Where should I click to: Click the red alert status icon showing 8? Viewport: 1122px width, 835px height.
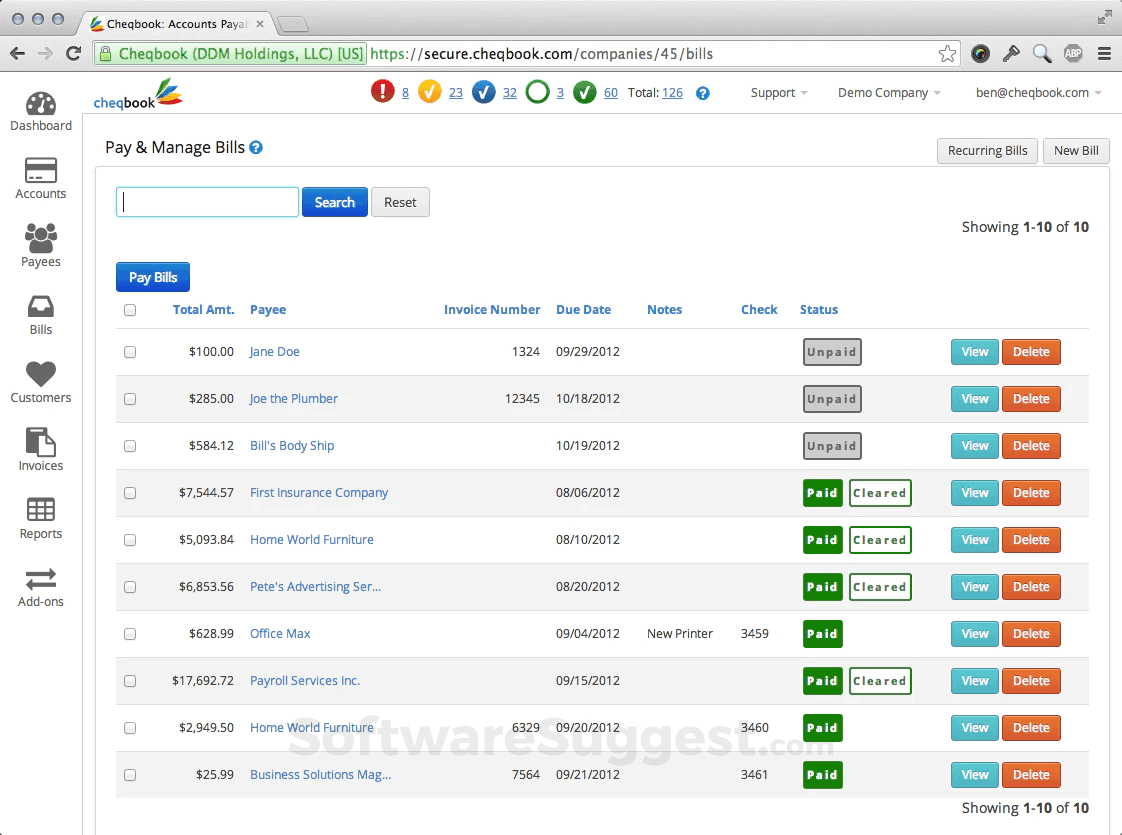point(384,91)
